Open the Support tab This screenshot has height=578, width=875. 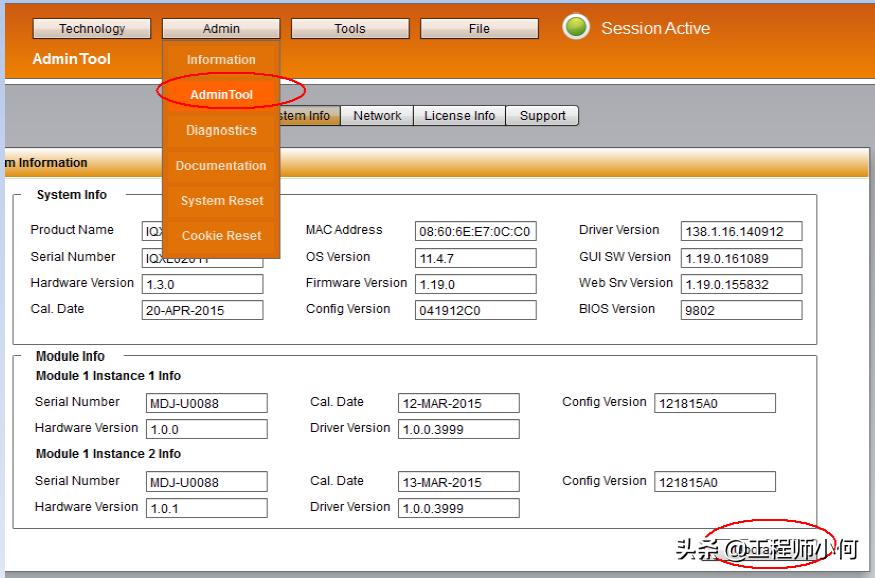tap(543, 116)
